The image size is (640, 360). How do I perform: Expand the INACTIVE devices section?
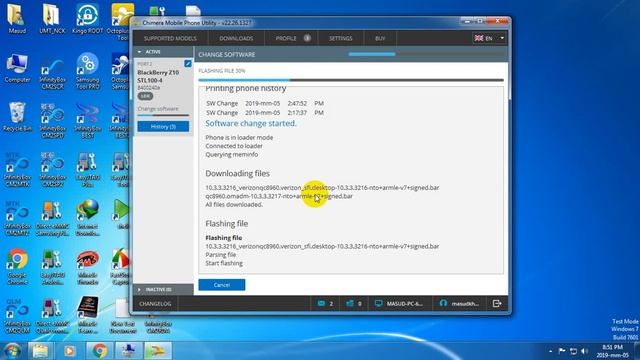(x=163, y=289)
